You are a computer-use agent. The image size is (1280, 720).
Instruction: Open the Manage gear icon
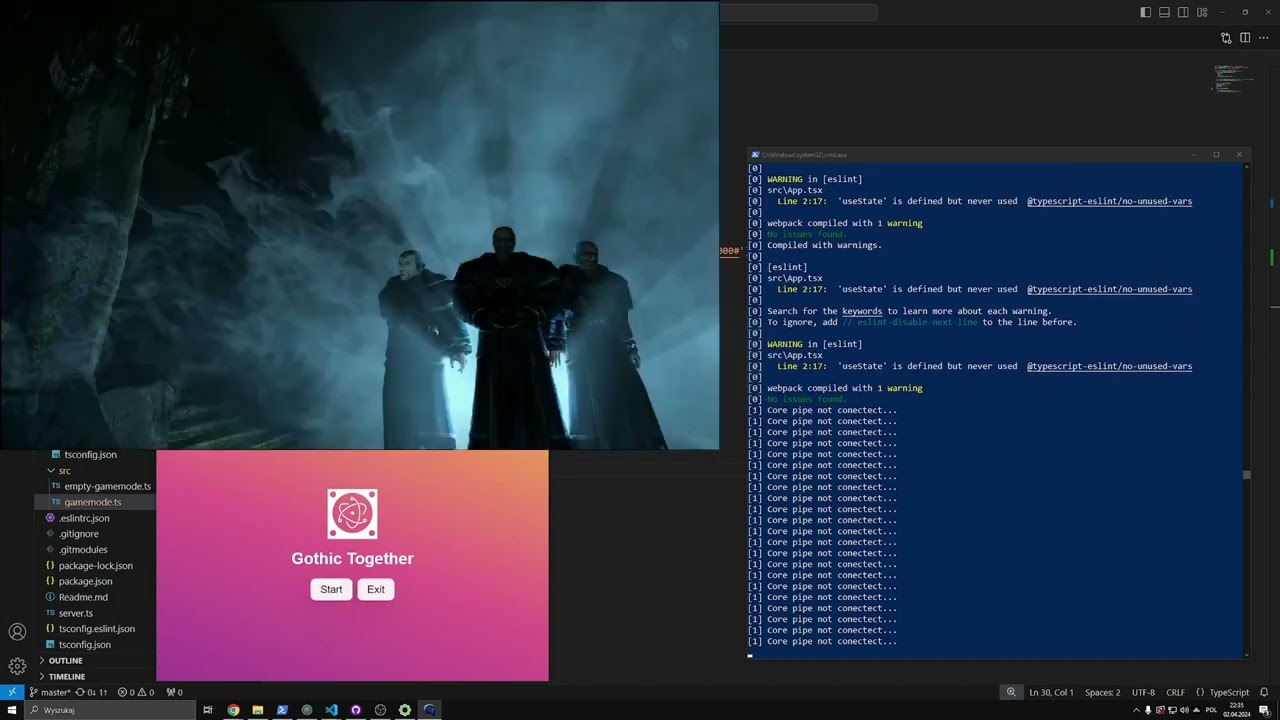pos(17,666)
